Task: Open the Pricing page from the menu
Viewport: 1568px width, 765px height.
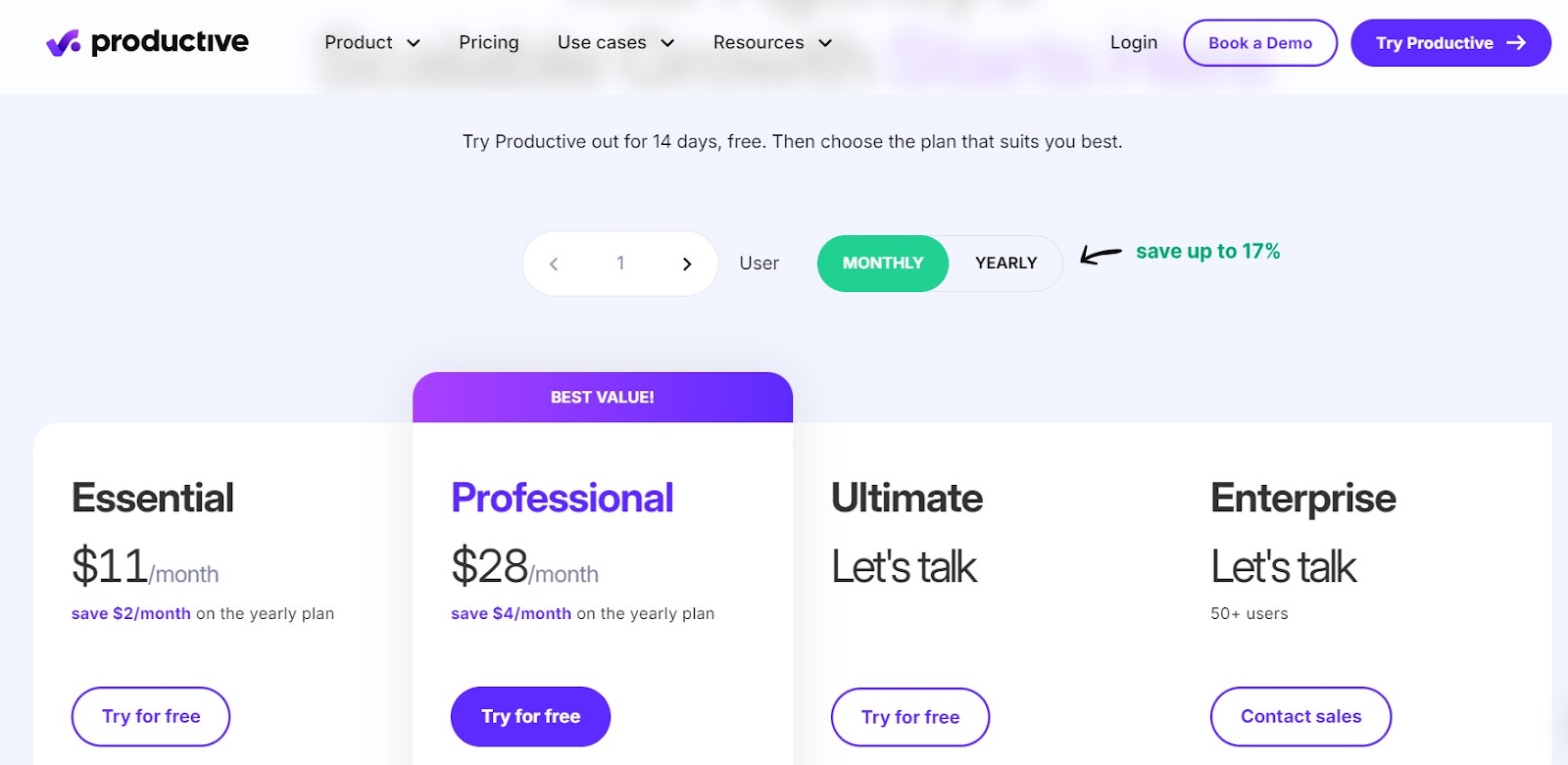Action: point(488,42)
